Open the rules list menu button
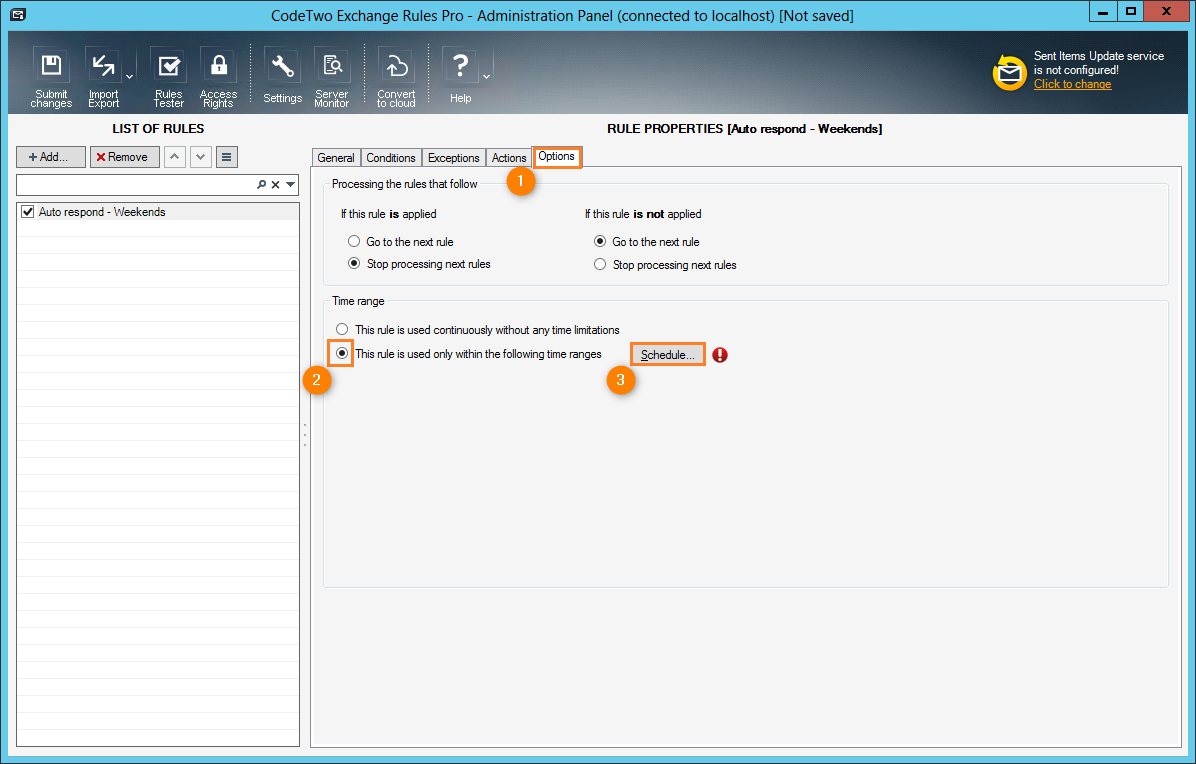 227,157
